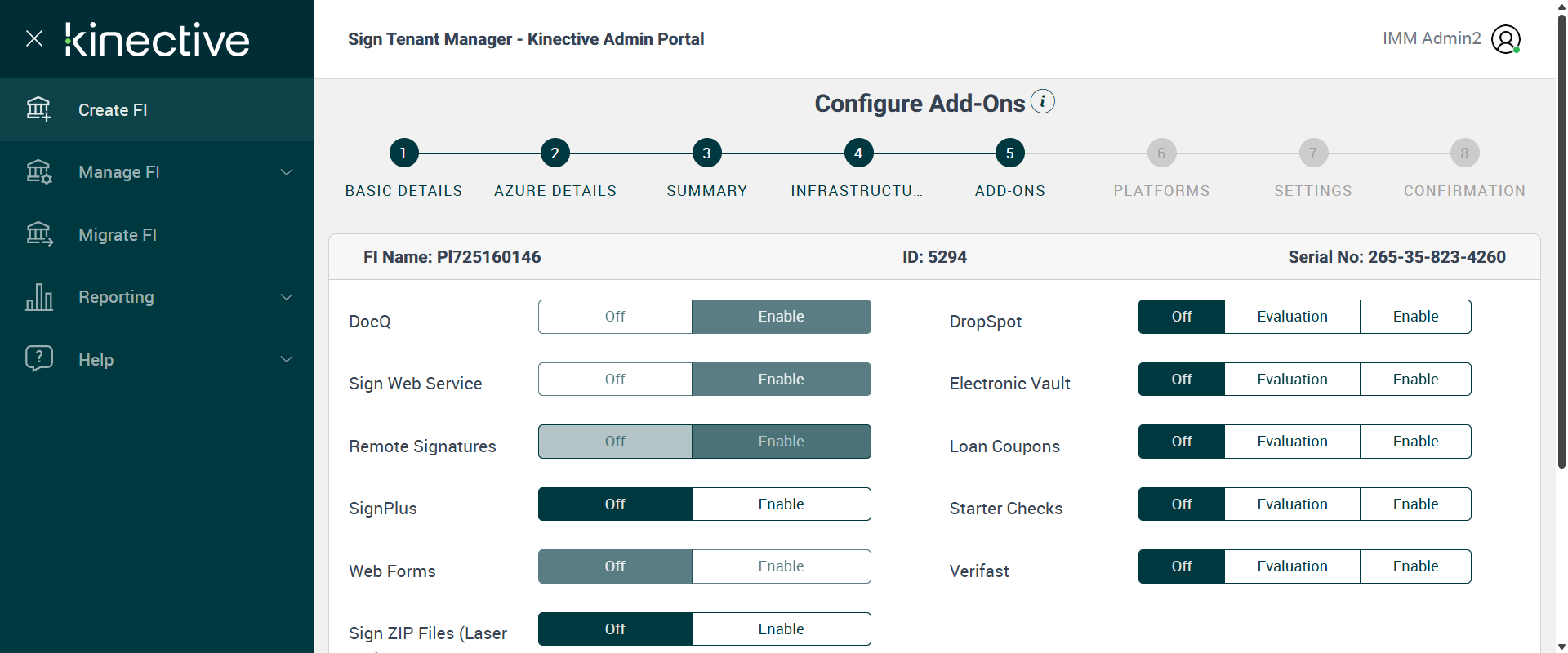Viewport: 1568px width, 653px height.
Task: Set Web Forms to Off
Action: tap(615, 566)
